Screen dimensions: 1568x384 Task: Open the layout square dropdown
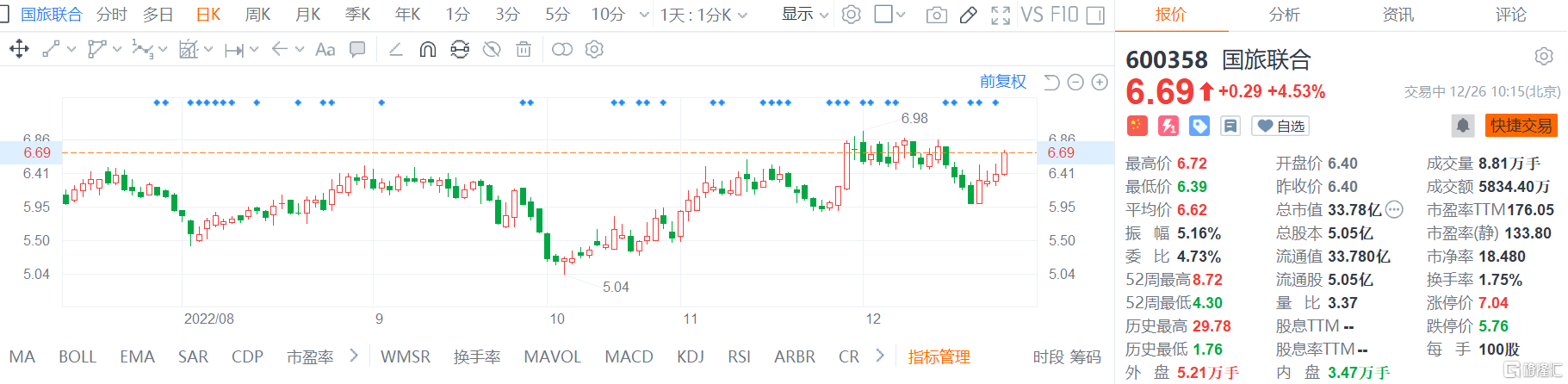click(x=889, y=15)
